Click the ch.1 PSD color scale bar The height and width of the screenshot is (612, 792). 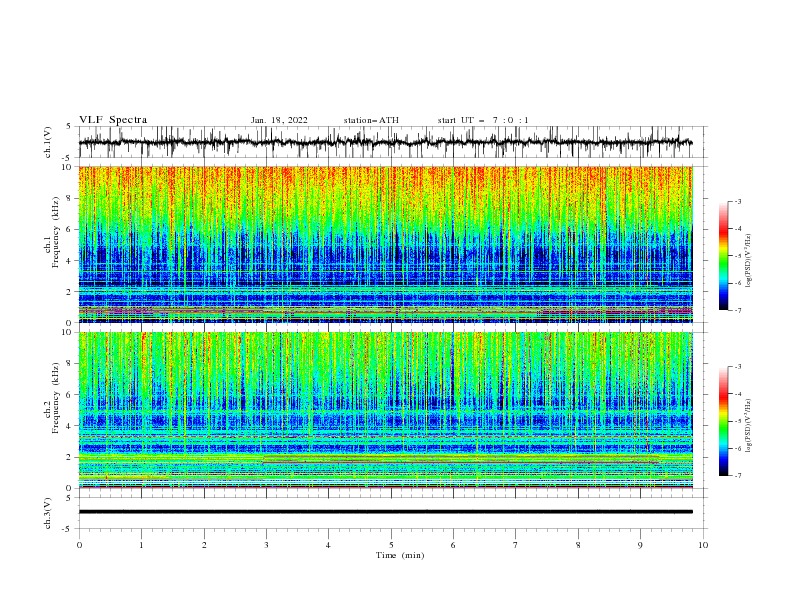click(723, 256)
